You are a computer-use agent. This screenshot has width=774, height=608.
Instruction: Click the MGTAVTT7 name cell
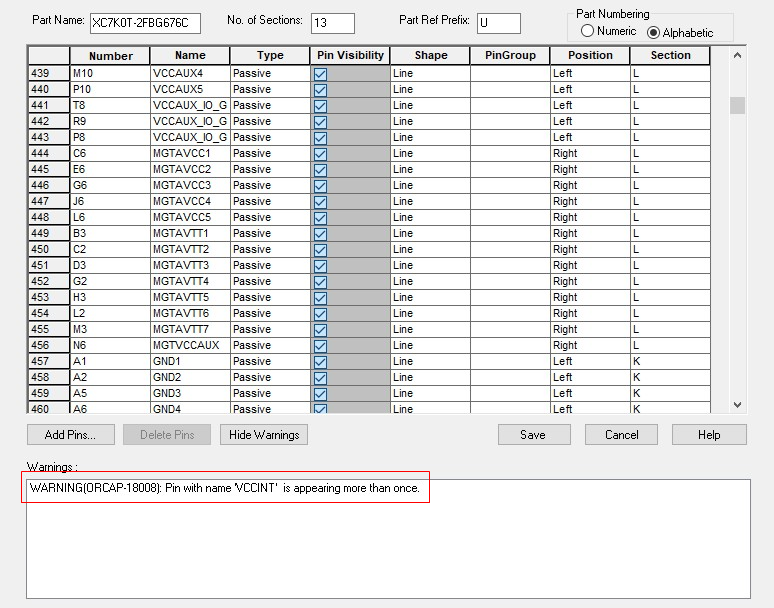[190, 329]
